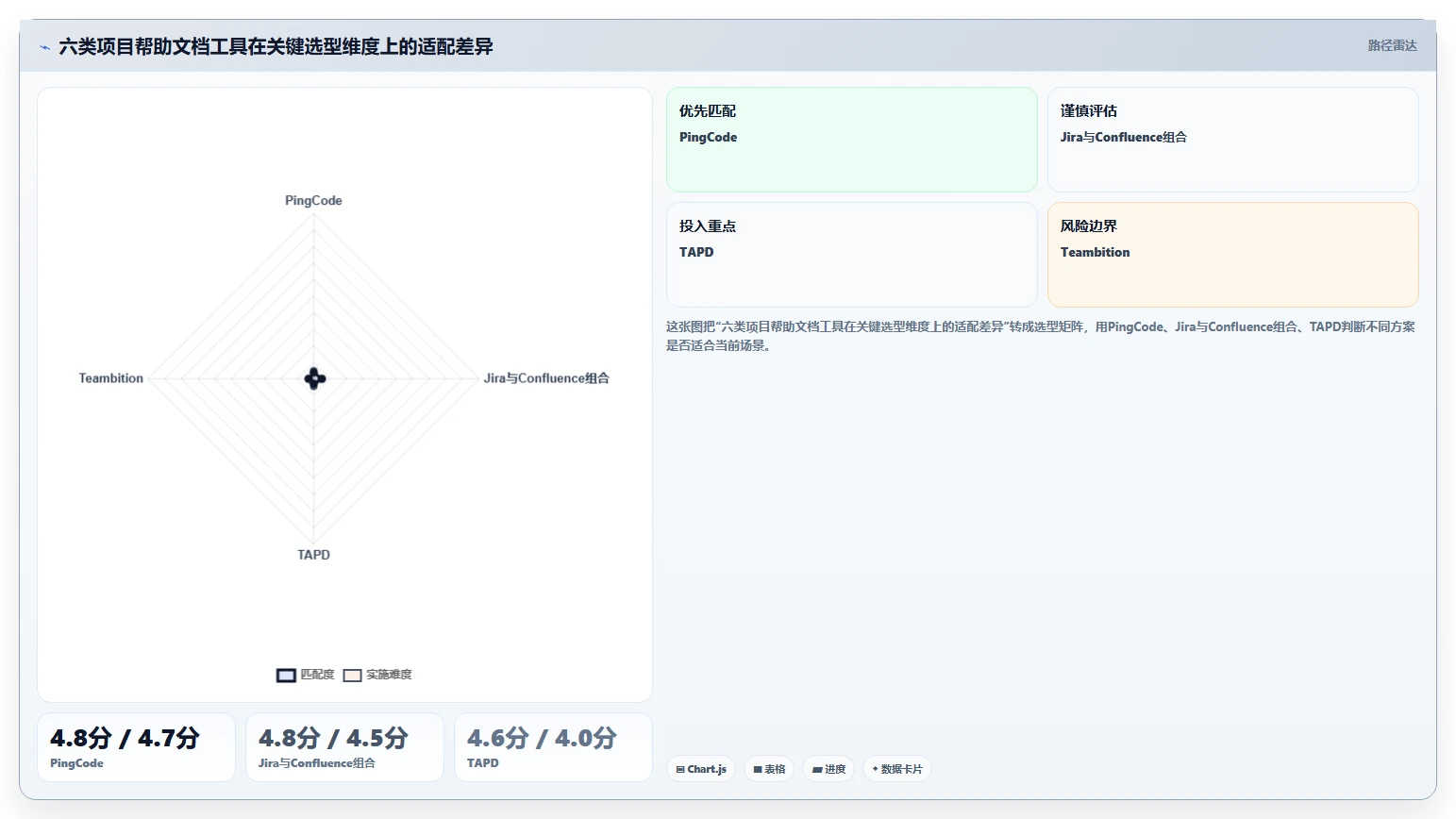
Task: Click the header icon beside the title
Action: (x=44, y=47)
